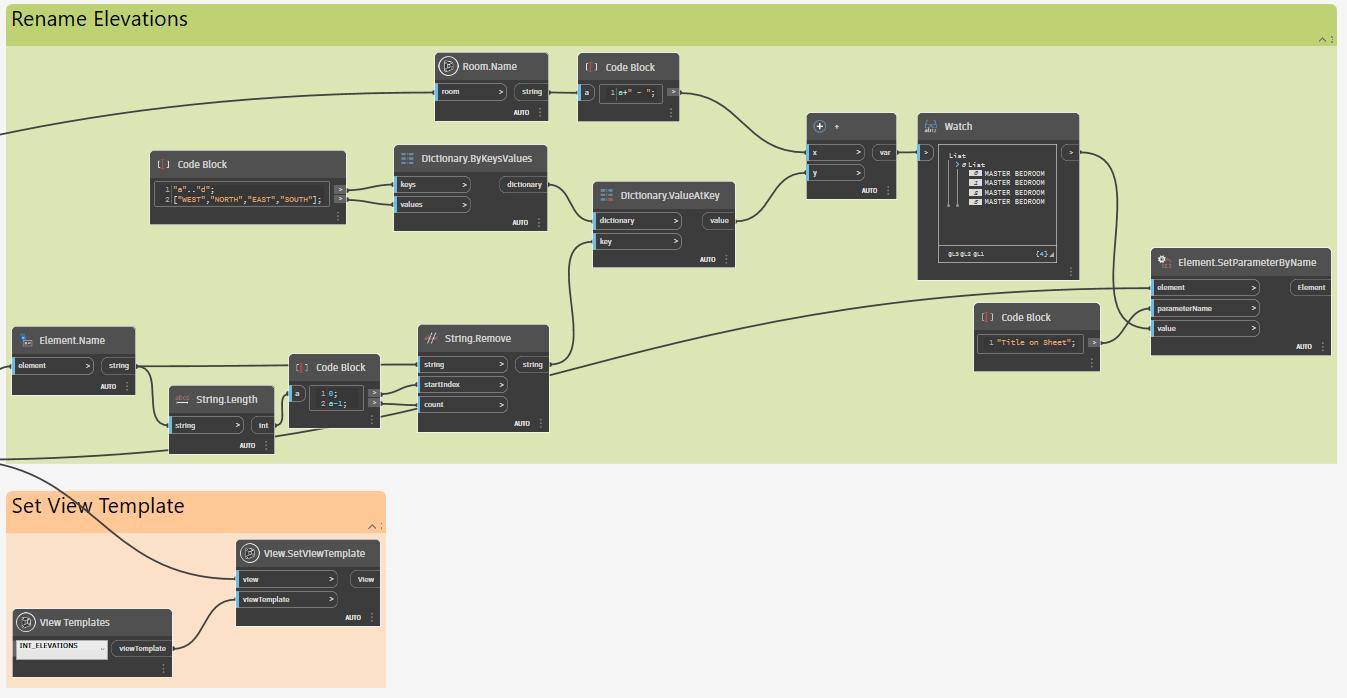Screen dimensions: 1347x698
Task: Open String.Remove node three-dot options
Action: tap(541, 423)
